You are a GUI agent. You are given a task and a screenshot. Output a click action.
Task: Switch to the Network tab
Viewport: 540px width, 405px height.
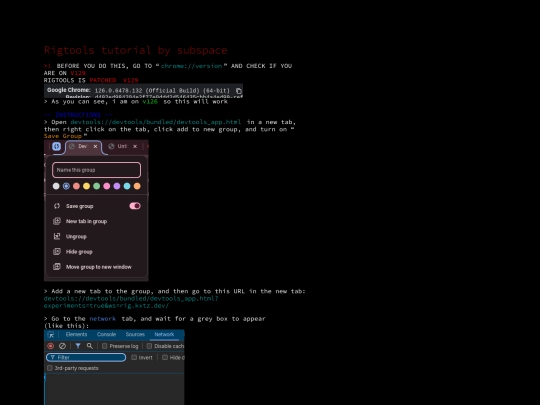tap(164, 334)
